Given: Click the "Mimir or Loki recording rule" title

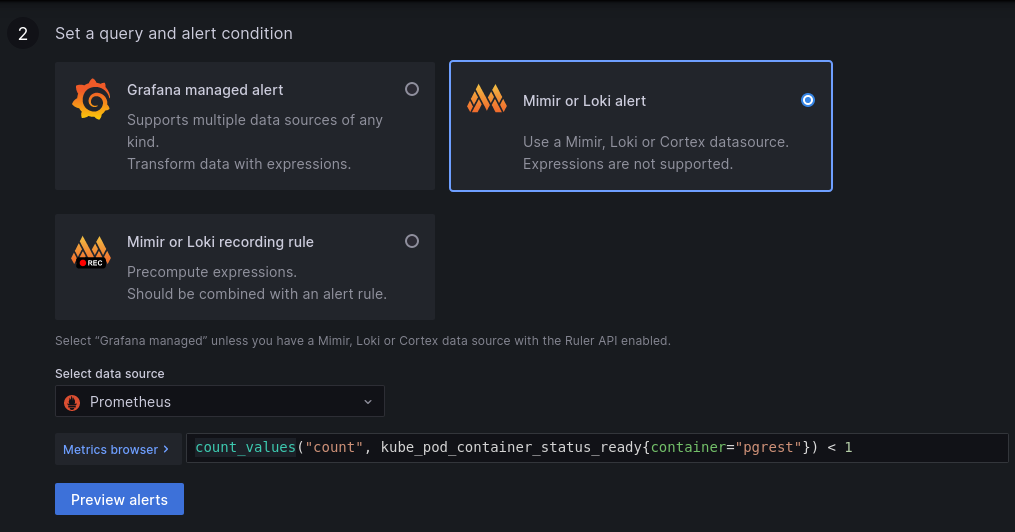Looking at the screenshot, I should (220, 242).
